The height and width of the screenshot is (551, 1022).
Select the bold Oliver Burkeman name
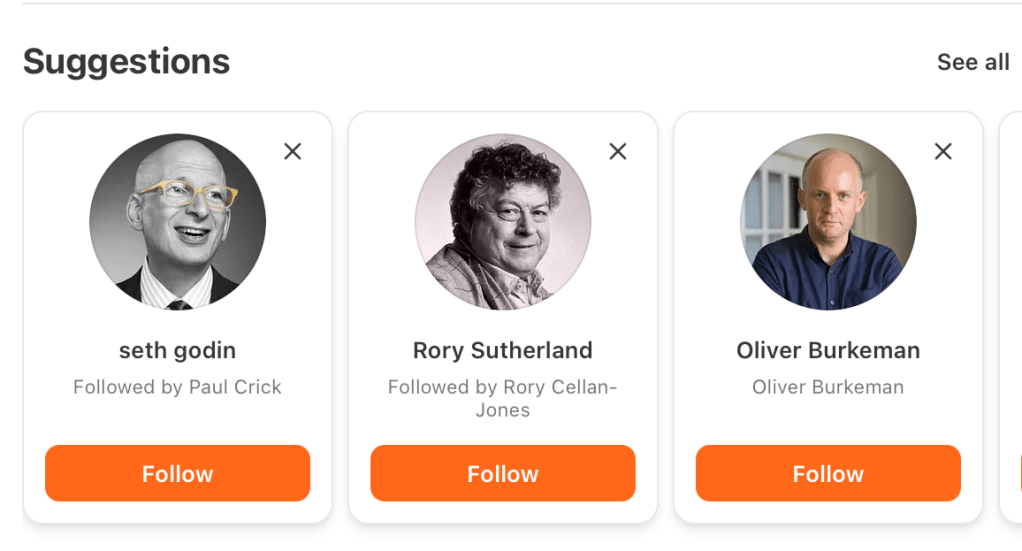point(828,351)
